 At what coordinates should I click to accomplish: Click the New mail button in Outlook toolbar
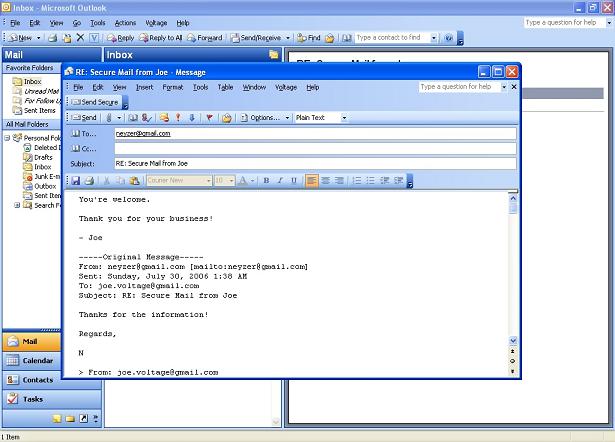(x=20, y=38)
